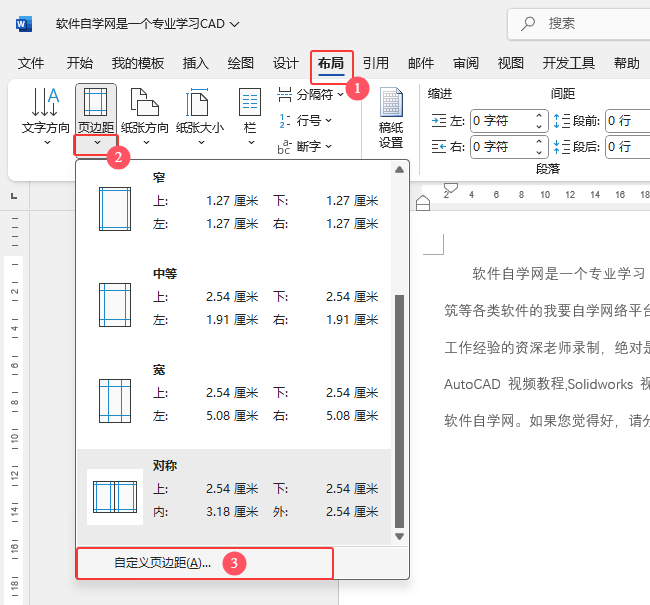Click the 段落 group label
This screenshot has height=605, width=650.
pyautogui.click(x=548, y=169)
